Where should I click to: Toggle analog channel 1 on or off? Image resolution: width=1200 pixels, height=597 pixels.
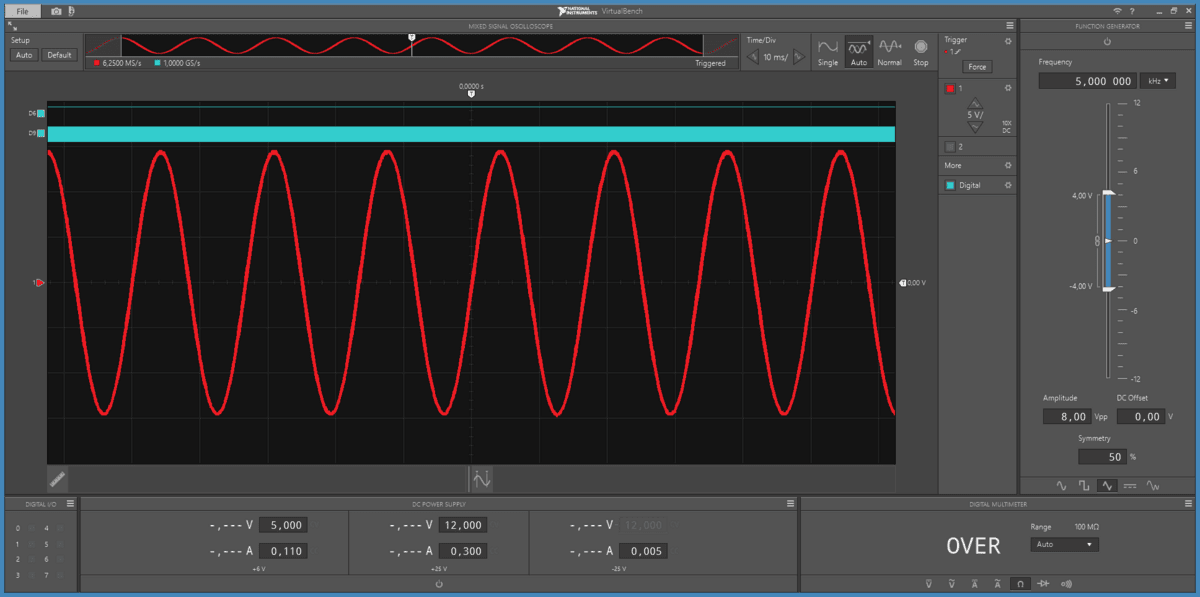[x=951, y=89]
